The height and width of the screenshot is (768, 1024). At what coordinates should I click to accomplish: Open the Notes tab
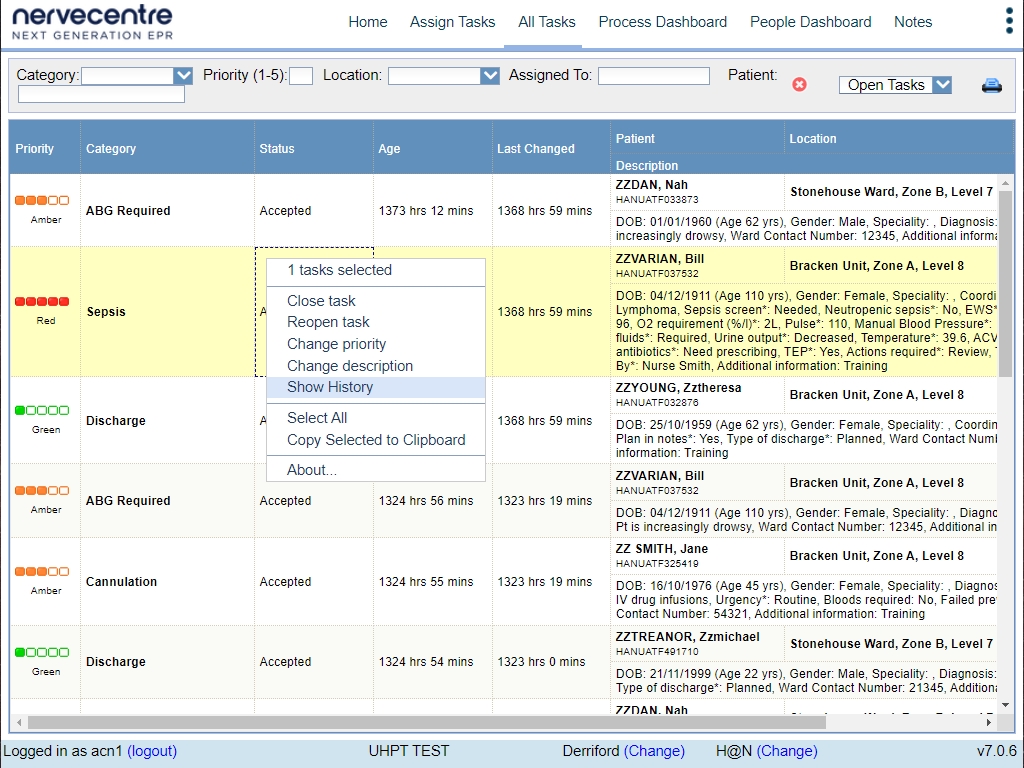coord(913,22)
